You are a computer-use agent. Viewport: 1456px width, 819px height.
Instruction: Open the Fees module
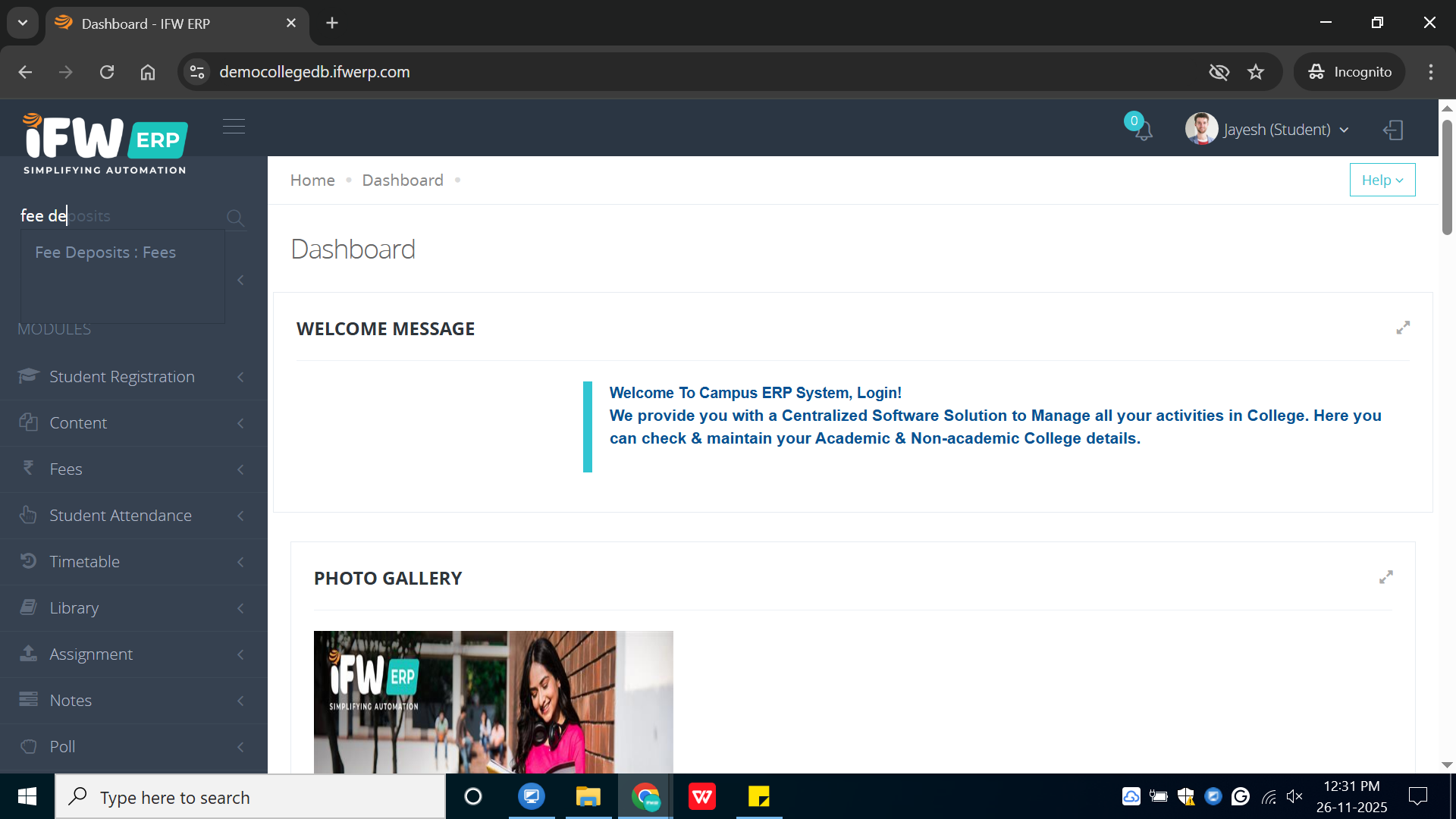[133, 469]
